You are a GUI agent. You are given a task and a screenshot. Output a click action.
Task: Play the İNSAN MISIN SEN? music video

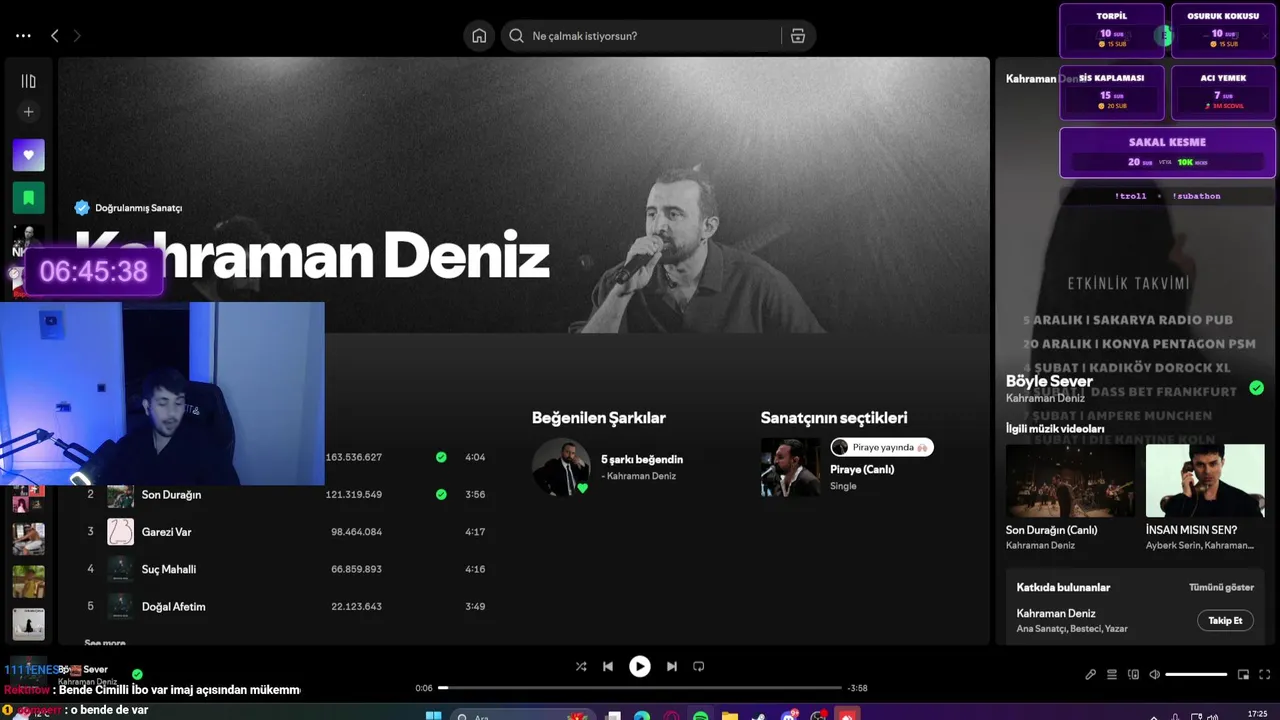(x=1205, y=481)
